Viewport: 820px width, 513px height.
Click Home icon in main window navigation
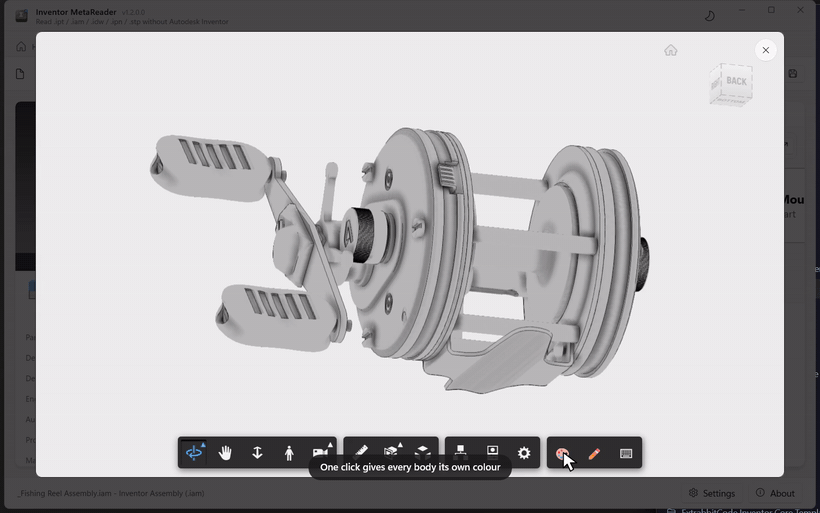pos(21,47)
